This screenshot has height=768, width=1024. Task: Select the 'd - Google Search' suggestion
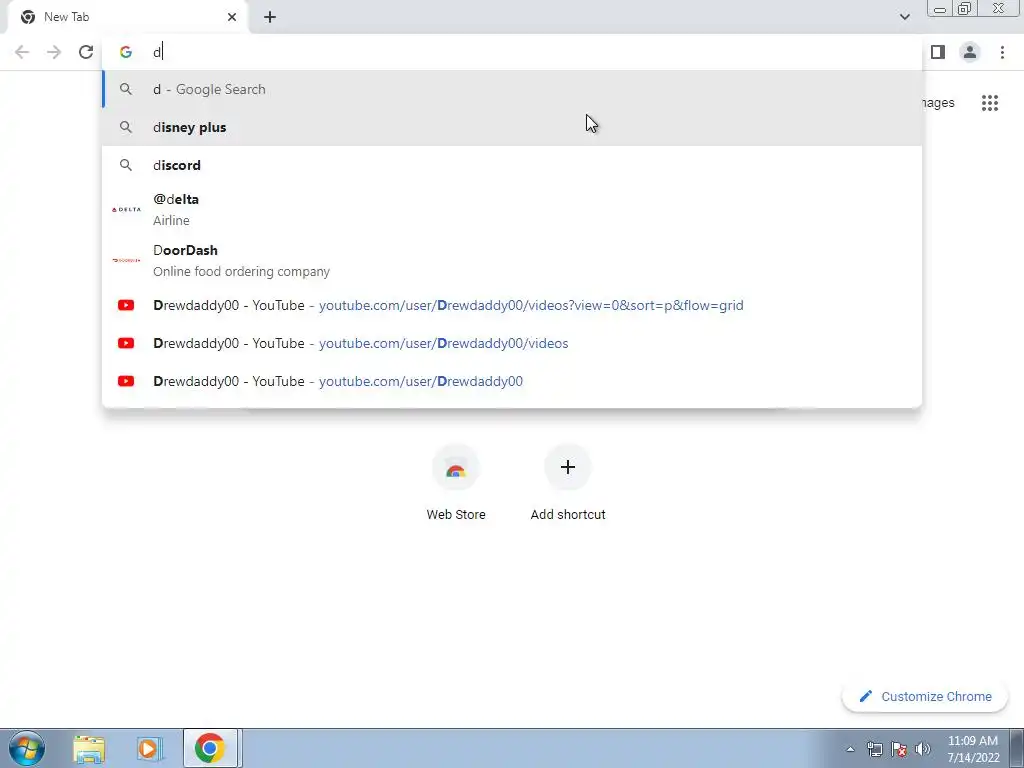pyautogui.click(x=512, y=89)
